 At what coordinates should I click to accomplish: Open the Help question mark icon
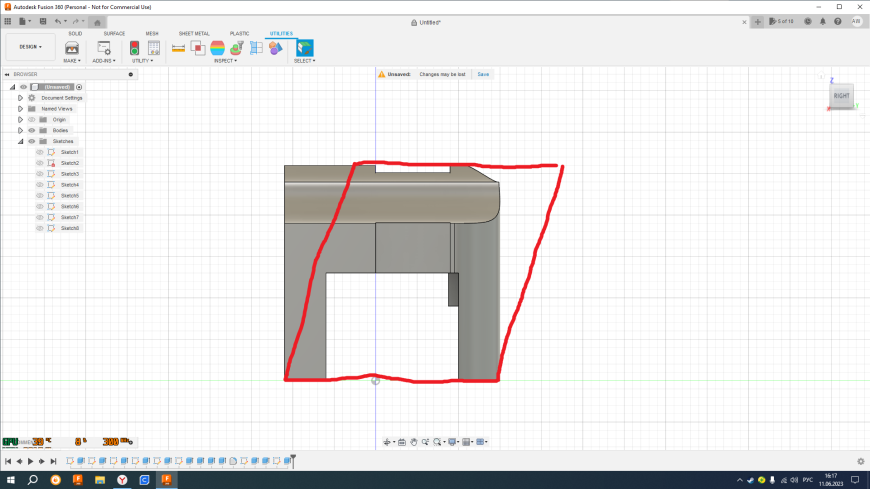pyautogui.click(x=838, y=22)
